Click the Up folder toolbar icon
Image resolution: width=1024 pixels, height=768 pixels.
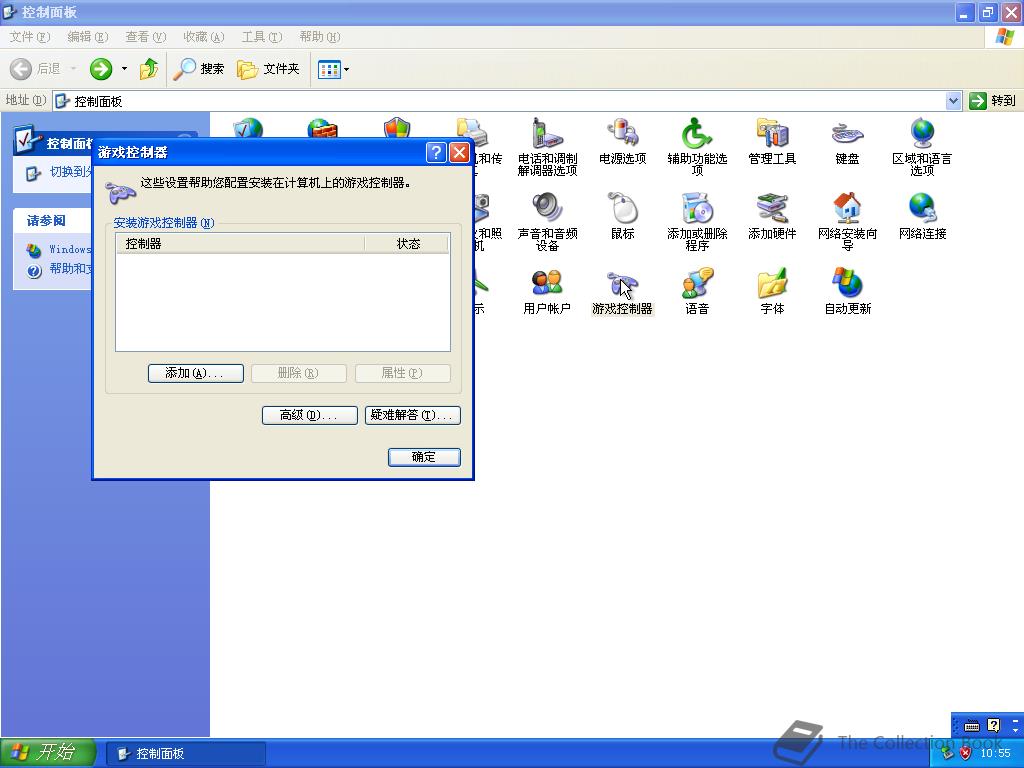[149, 69]
